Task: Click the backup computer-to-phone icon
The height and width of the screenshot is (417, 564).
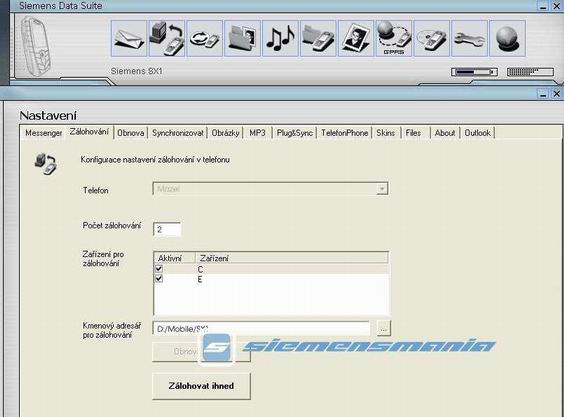Action: click(167, 38)
